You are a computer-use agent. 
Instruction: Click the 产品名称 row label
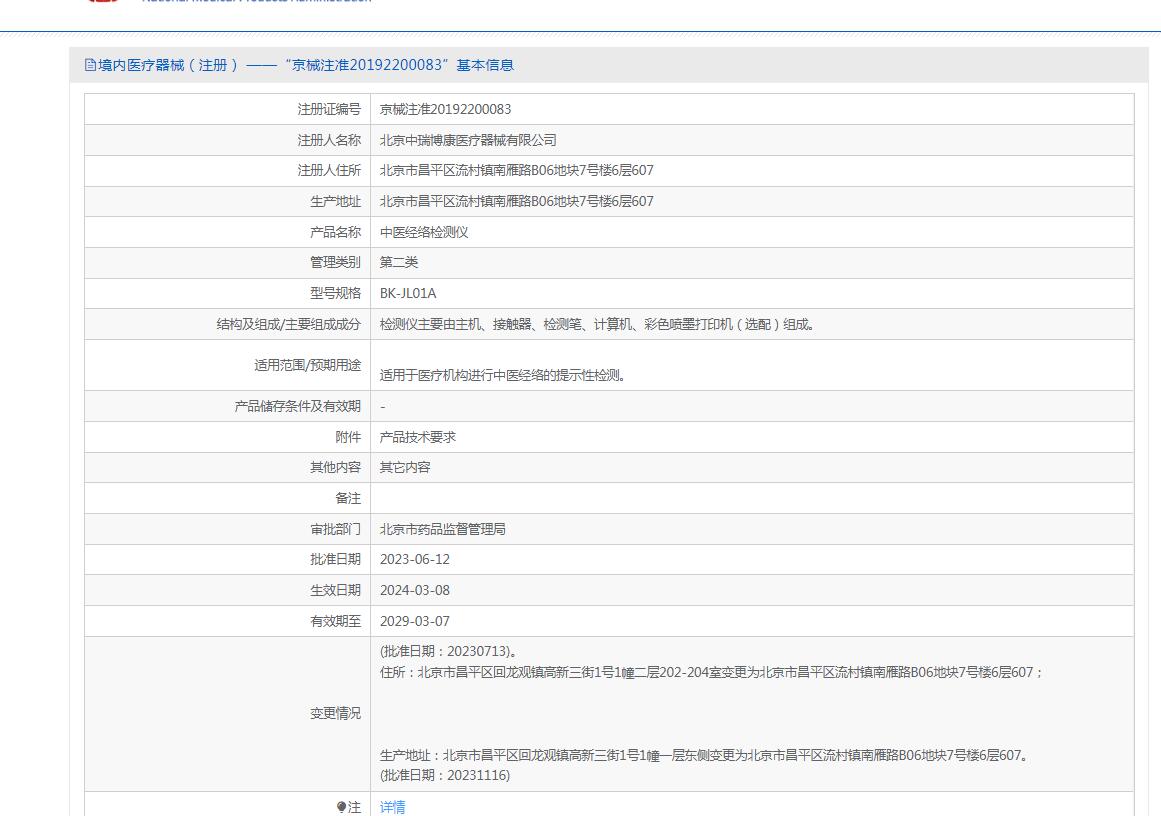click(x=335, y=233)
